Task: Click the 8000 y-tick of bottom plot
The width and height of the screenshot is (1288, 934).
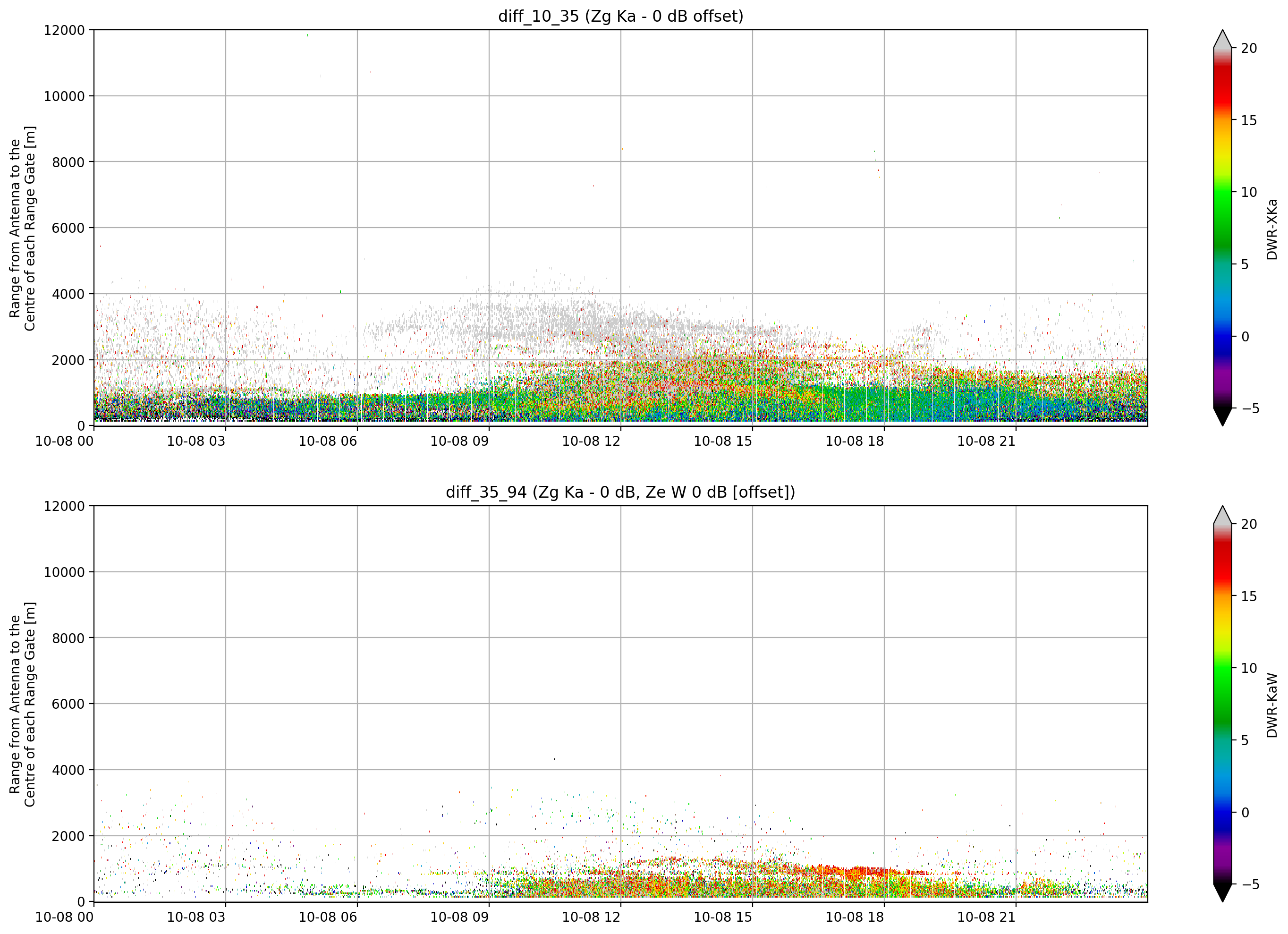Action: coord(68,638)
